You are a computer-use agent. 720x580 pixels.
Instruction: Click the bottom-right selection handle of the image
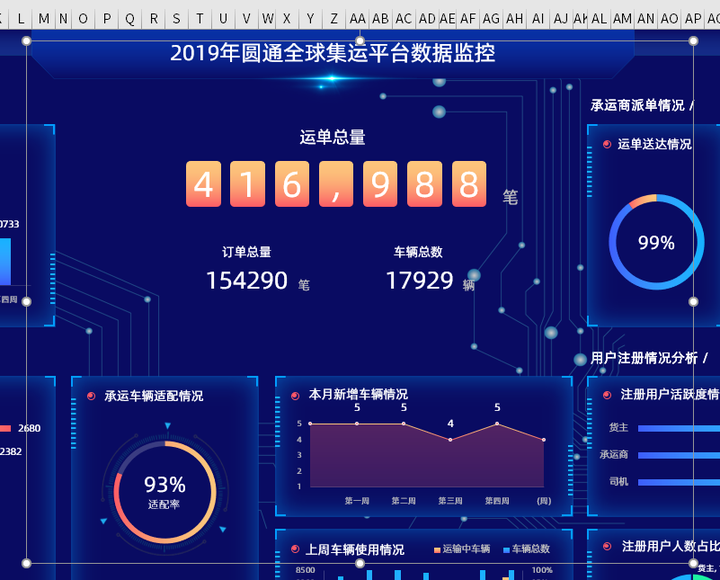(x=693, y=563)
